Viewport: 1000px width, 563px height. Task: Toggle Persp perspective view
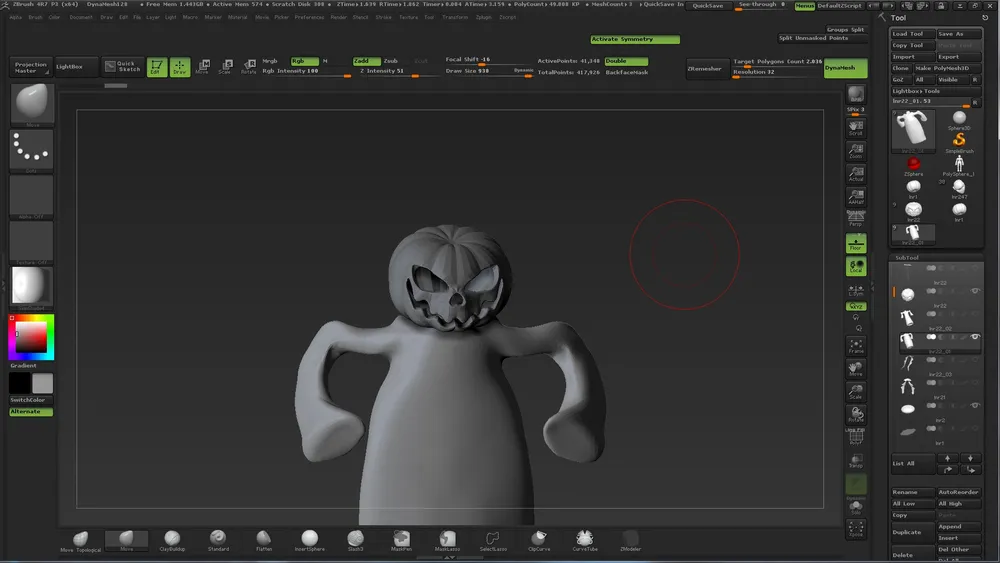coord(855,220)
